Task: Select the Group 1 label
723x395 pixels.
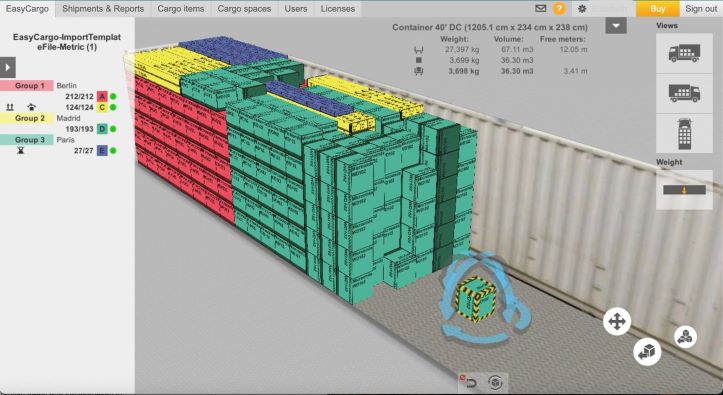Action: [x=27, y=86]
